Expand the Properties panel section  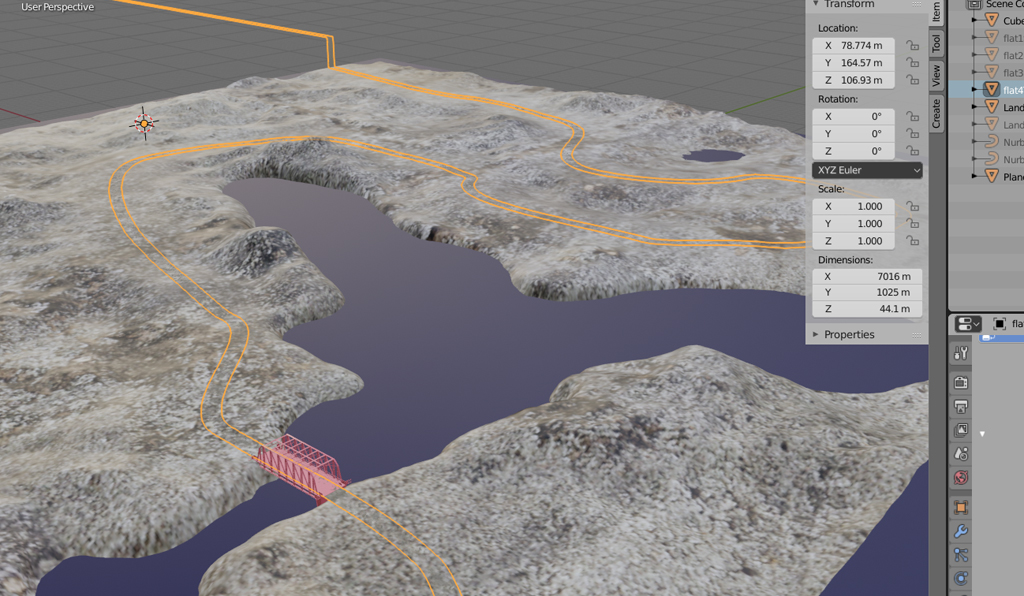849,334
